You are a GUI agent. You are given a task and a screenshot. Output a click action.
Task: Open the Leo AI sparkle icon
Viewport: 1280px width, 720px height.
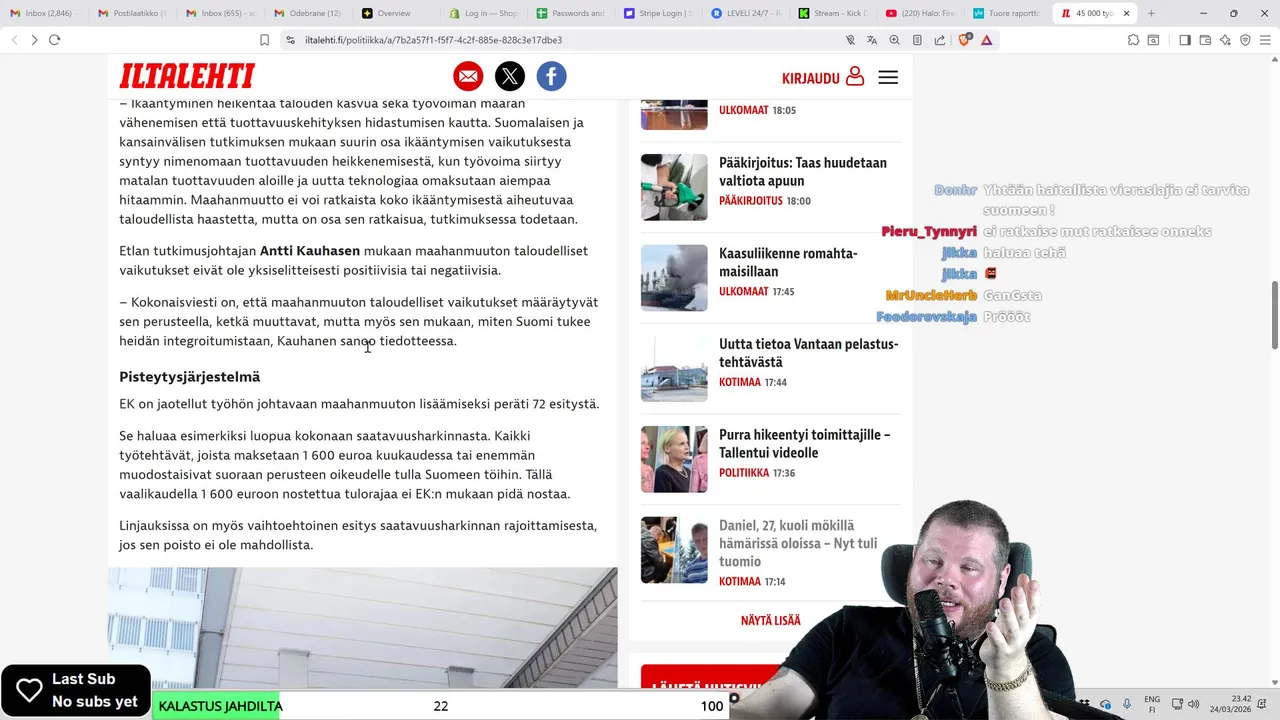pyautogui.click(x=1225, y=40)
